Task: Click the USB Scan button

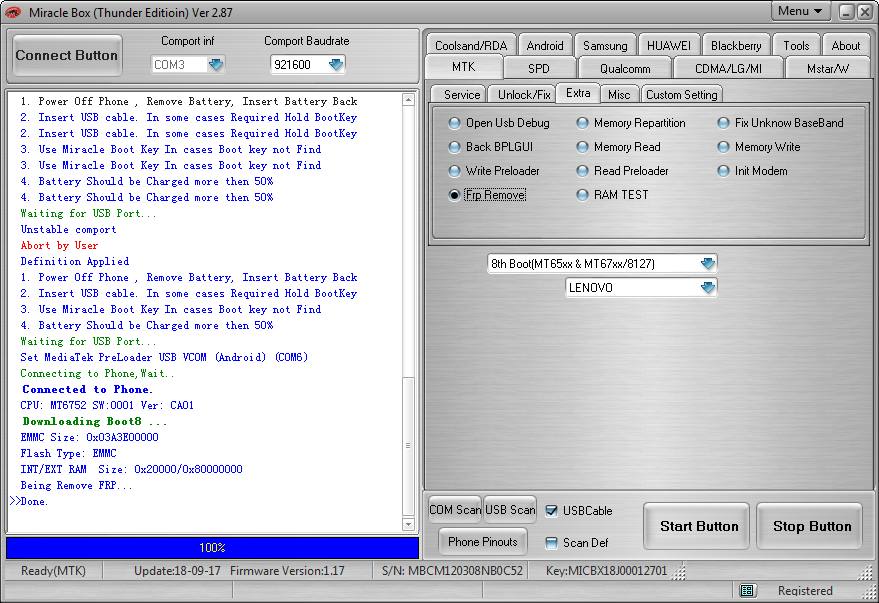Action: click(510, 509)
